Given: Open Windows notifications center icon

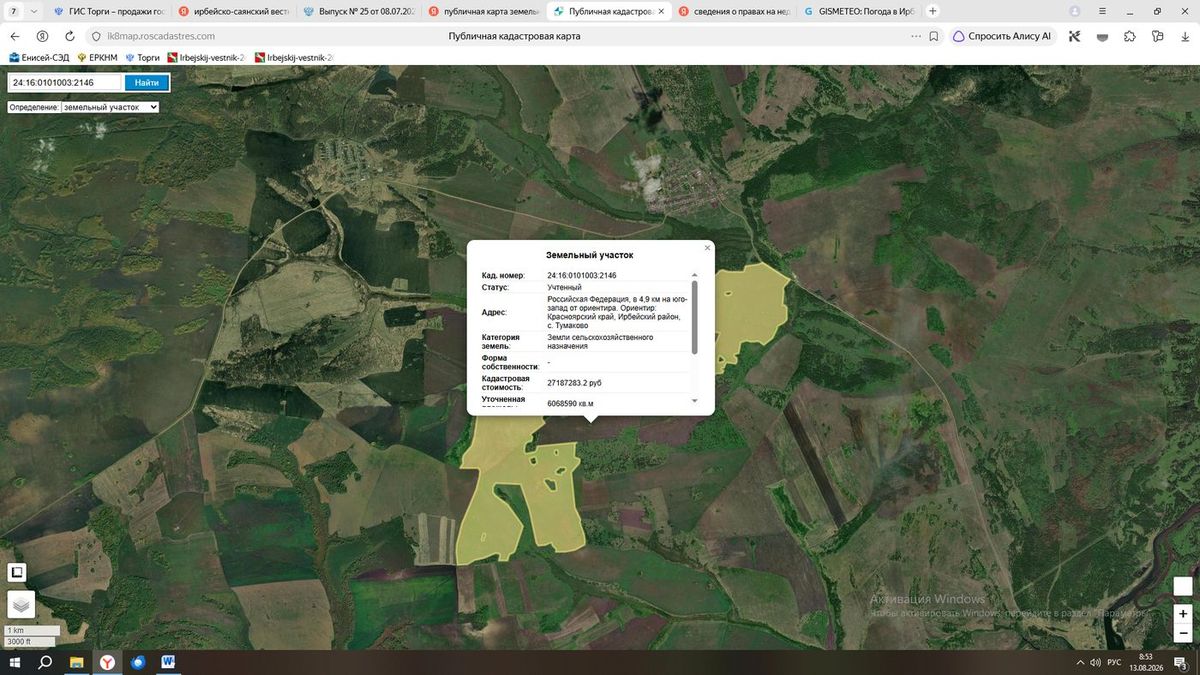Looking at the screenshot, I should pyautogui.click(x=1182, y=663).
